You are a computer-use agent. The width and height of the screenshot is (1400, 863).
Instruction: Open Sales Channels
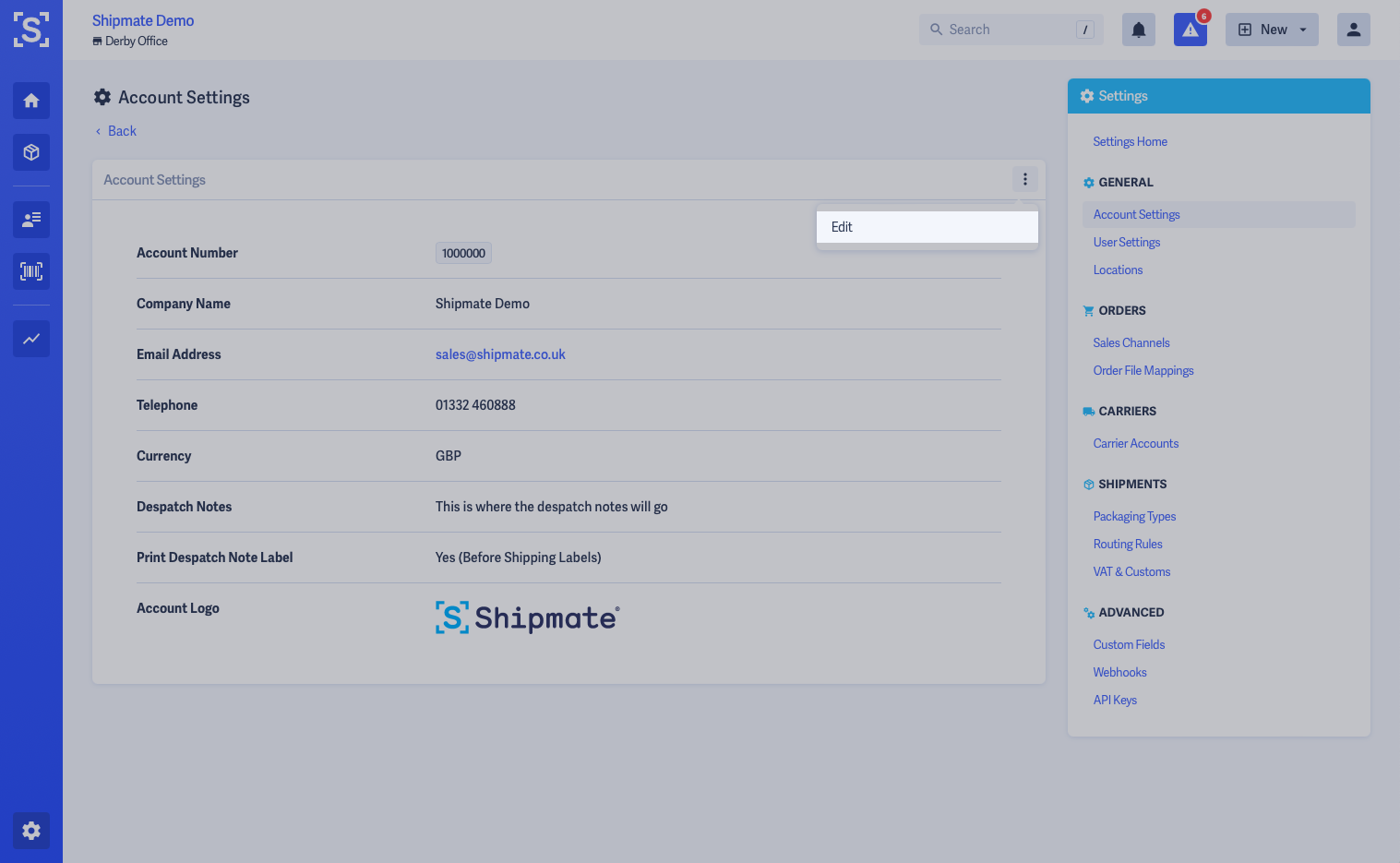pos(1131,342)
